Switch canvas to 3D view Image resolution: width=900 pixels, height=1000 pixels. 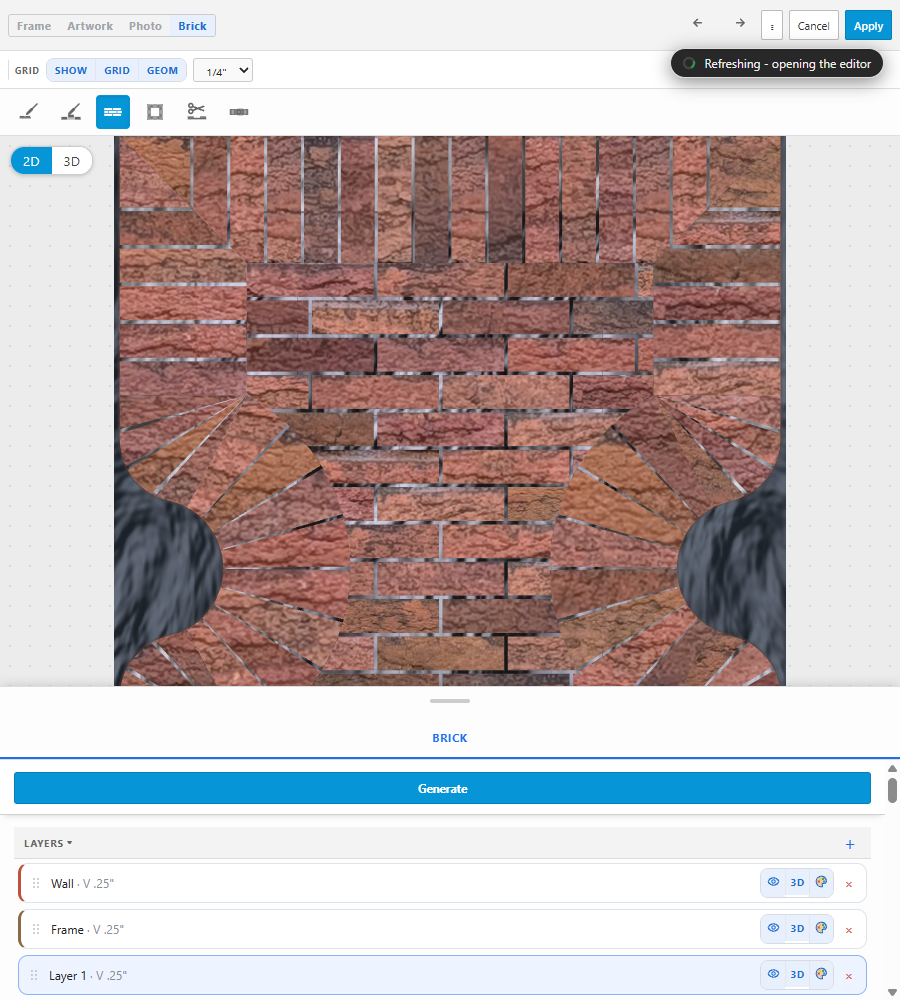(71, 161)
